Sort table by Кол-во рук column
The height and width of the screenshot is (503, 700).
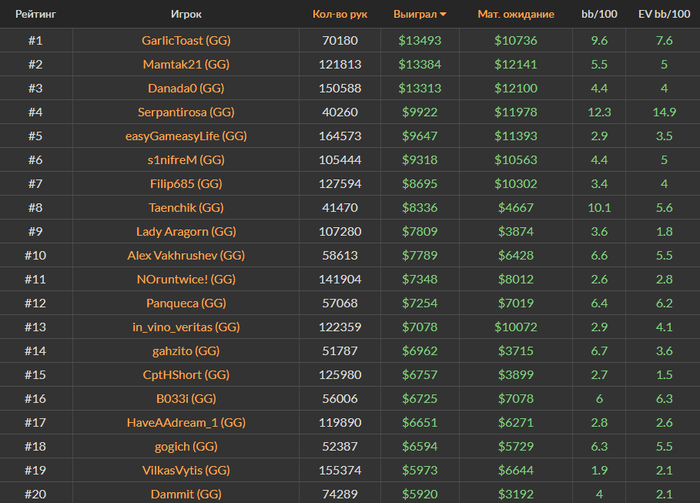pyautogui.click(x=340, y=14)
